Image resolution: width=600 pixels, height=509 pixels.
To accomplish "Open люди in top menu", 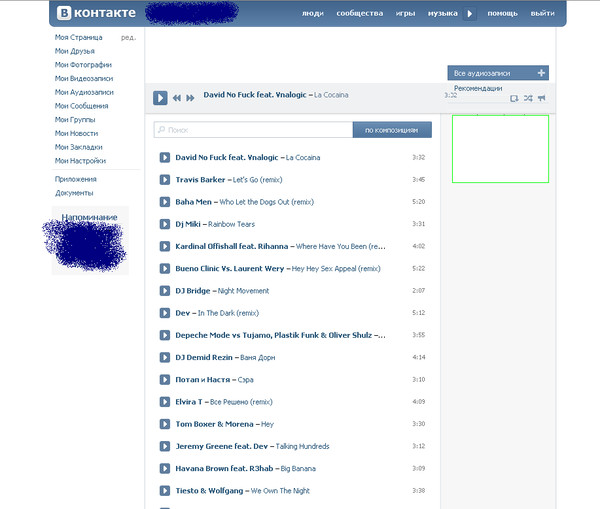I will point(313,13).
